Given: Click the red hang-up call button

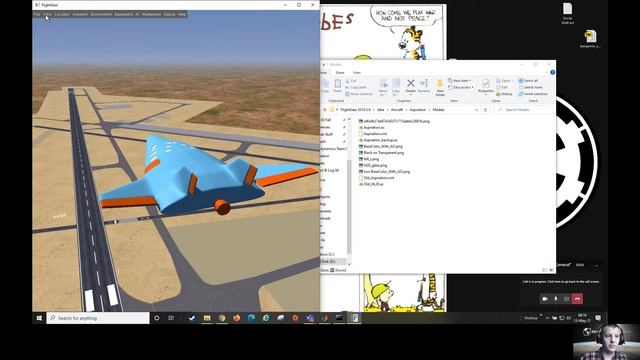Looking at the screenshot, I should coord(577,299).
